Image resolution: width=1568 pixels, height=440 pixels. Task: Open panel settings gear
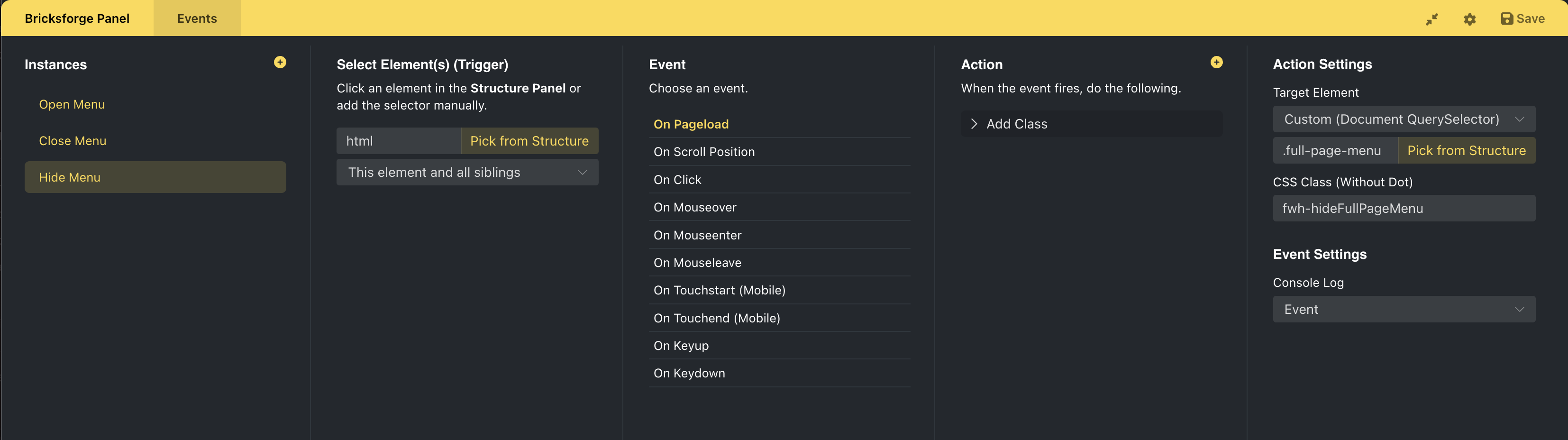point(1469,19)
